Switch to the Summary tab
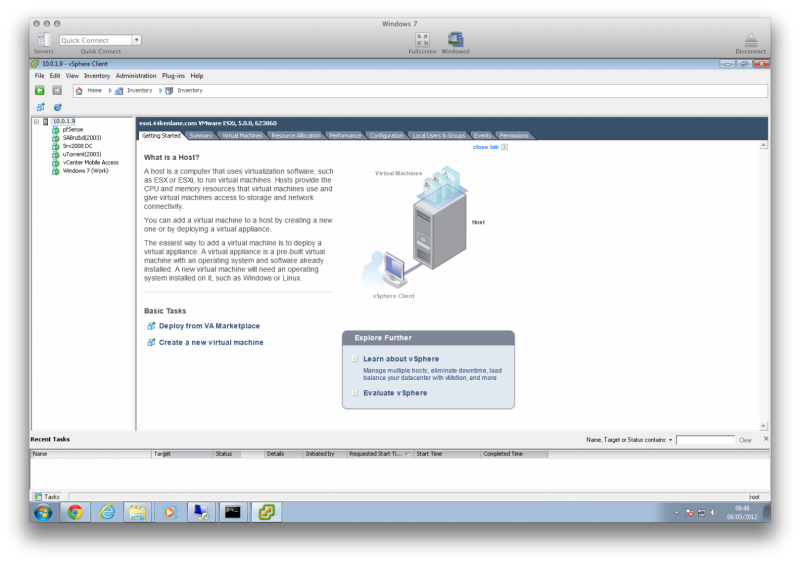Viewport: 800px width, 563px height. coord(201,135)
